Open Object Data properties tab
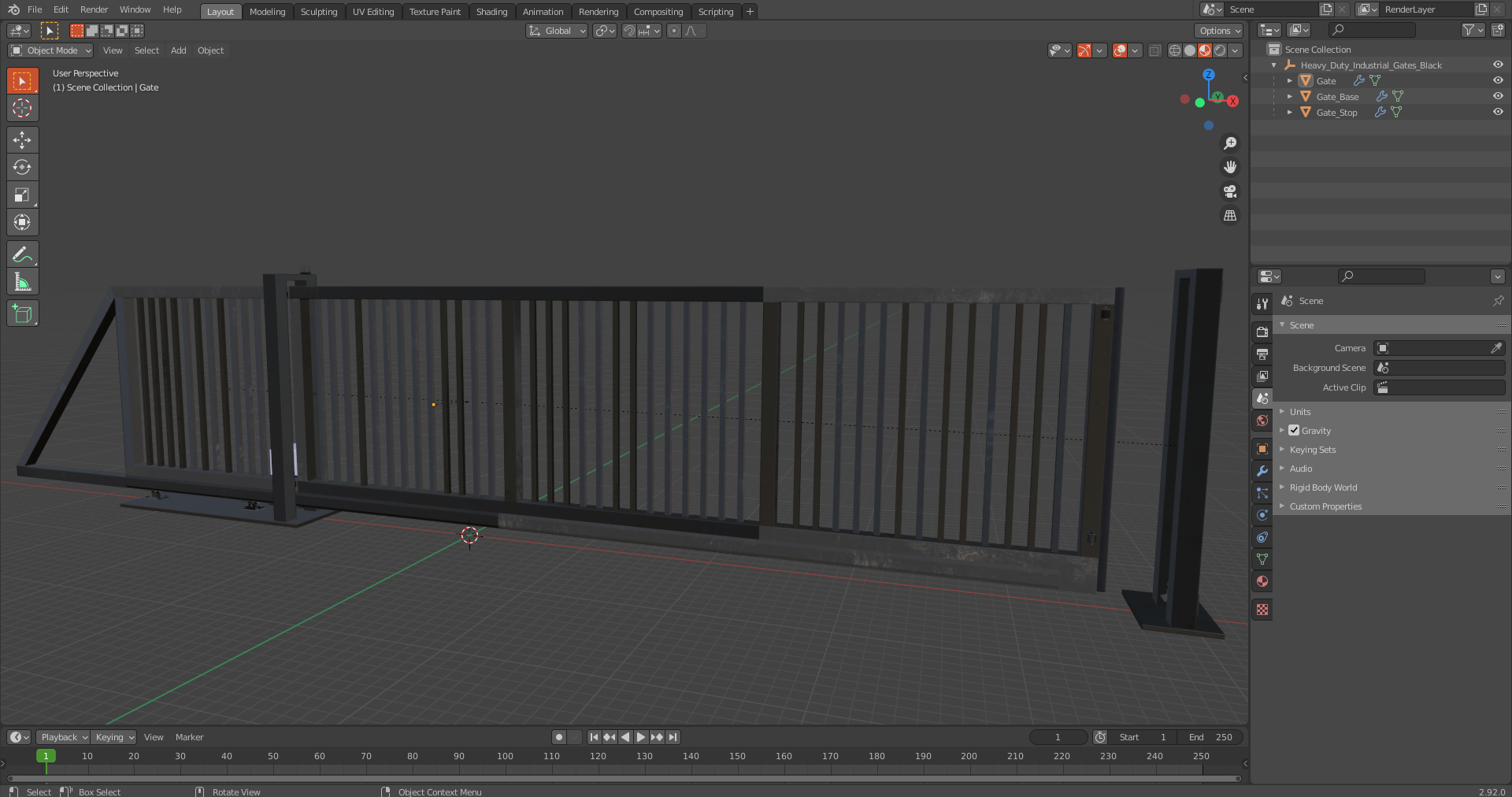This screenshot has width=1512, height=797. [1262, 559]
